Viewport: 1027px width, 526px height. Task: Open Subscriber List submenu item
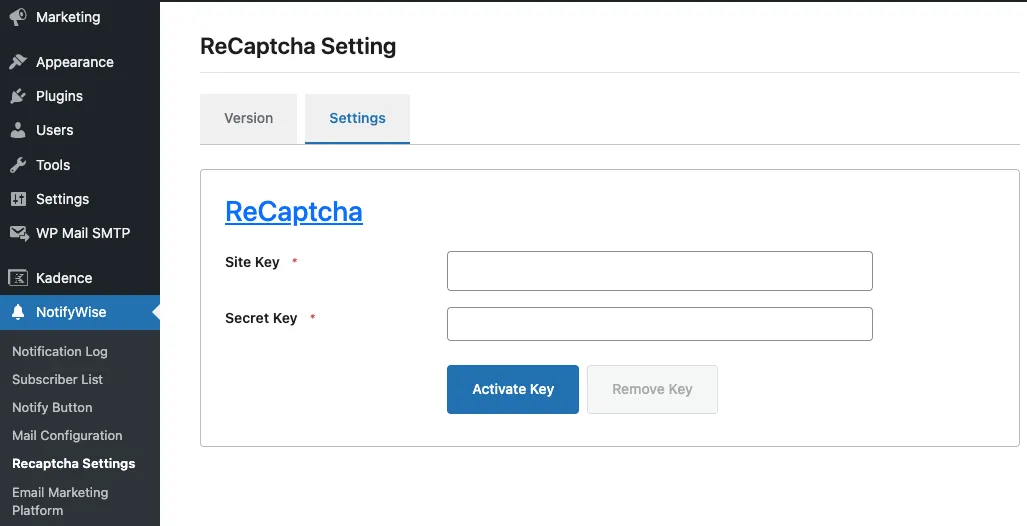tap(57, 379)
